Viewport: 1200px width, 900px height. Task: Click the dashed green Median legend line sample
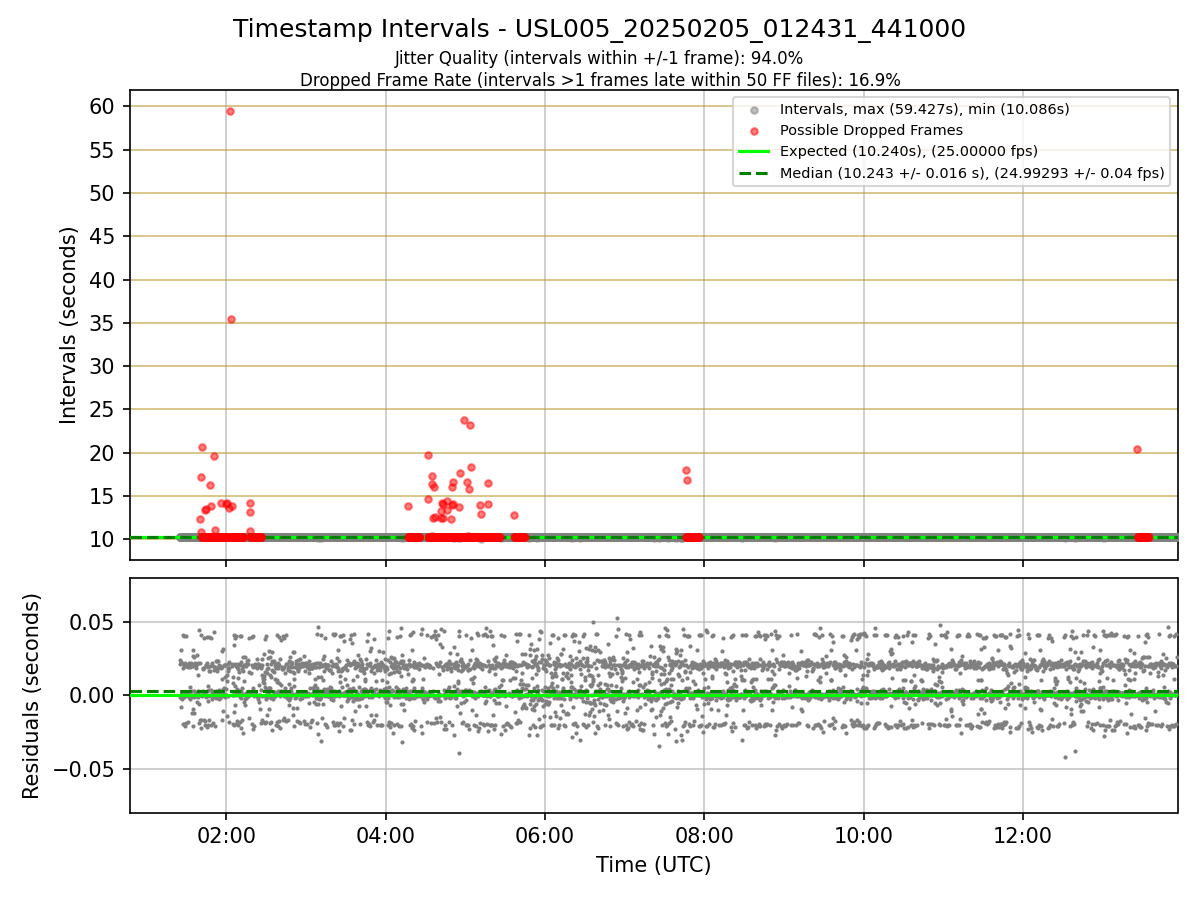(755, 173)
